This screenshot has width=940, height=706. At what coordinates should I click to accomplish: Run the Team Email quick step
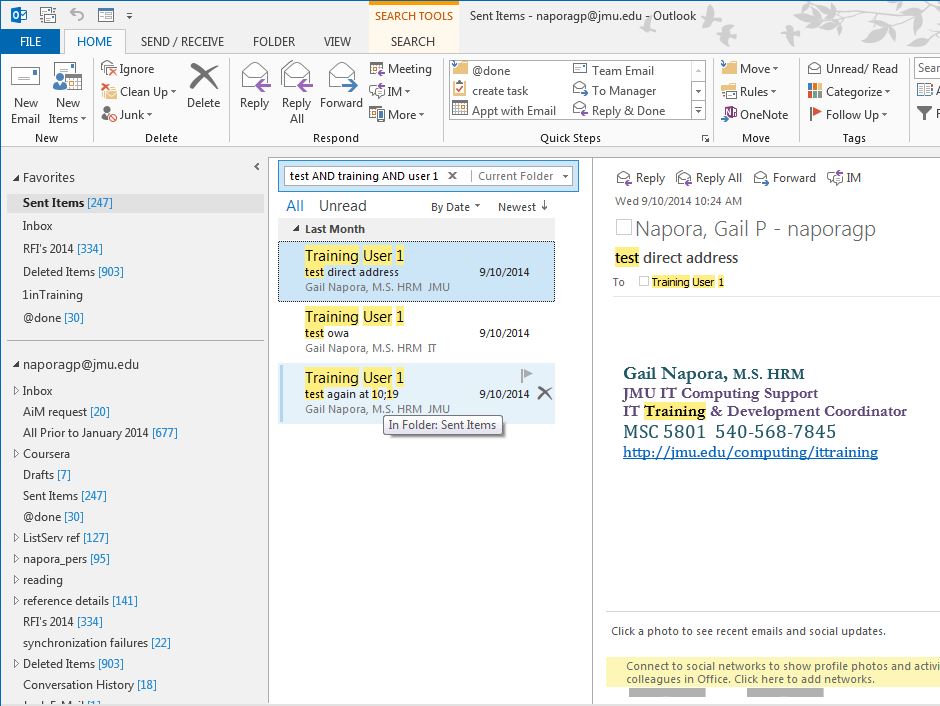(613, 70)
